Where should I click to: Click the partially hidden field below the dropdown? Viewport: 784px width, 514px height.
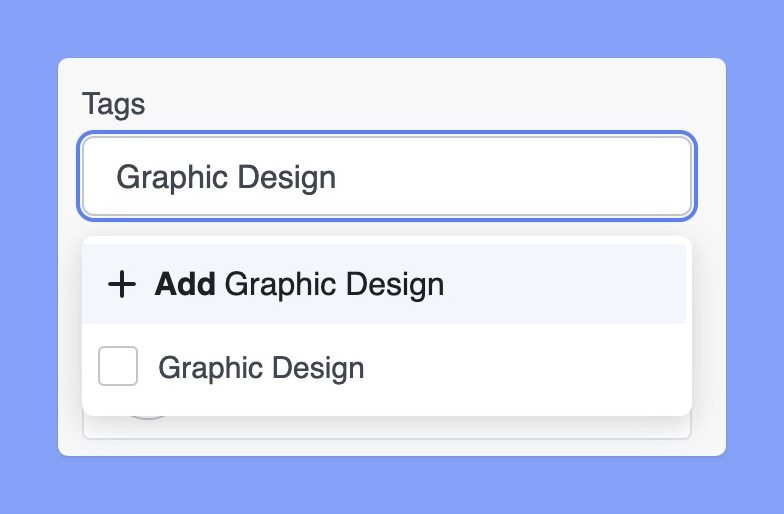[400, 427]
